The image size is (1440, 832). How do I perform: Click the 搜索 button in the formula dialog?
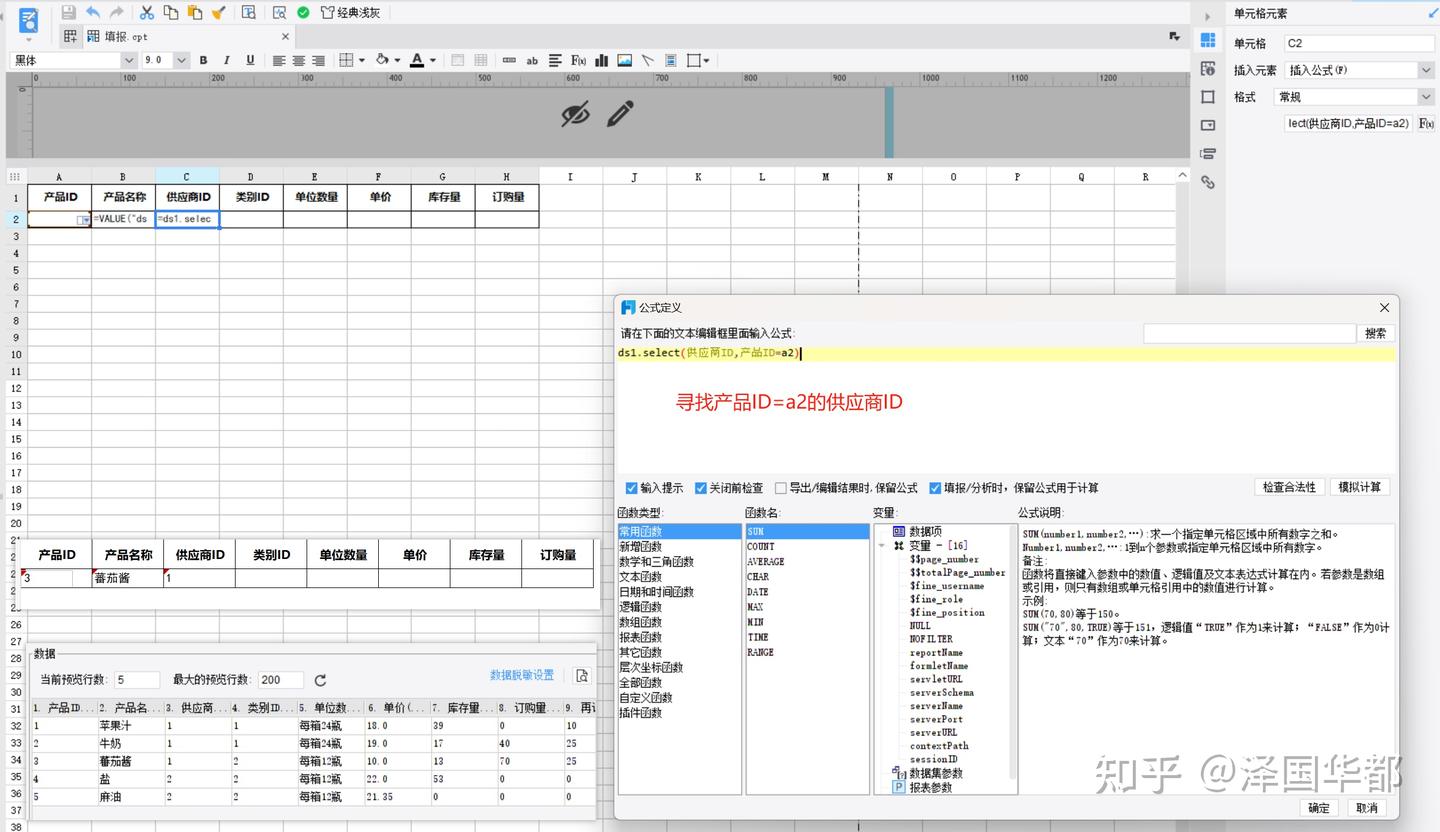point(1376,333)
